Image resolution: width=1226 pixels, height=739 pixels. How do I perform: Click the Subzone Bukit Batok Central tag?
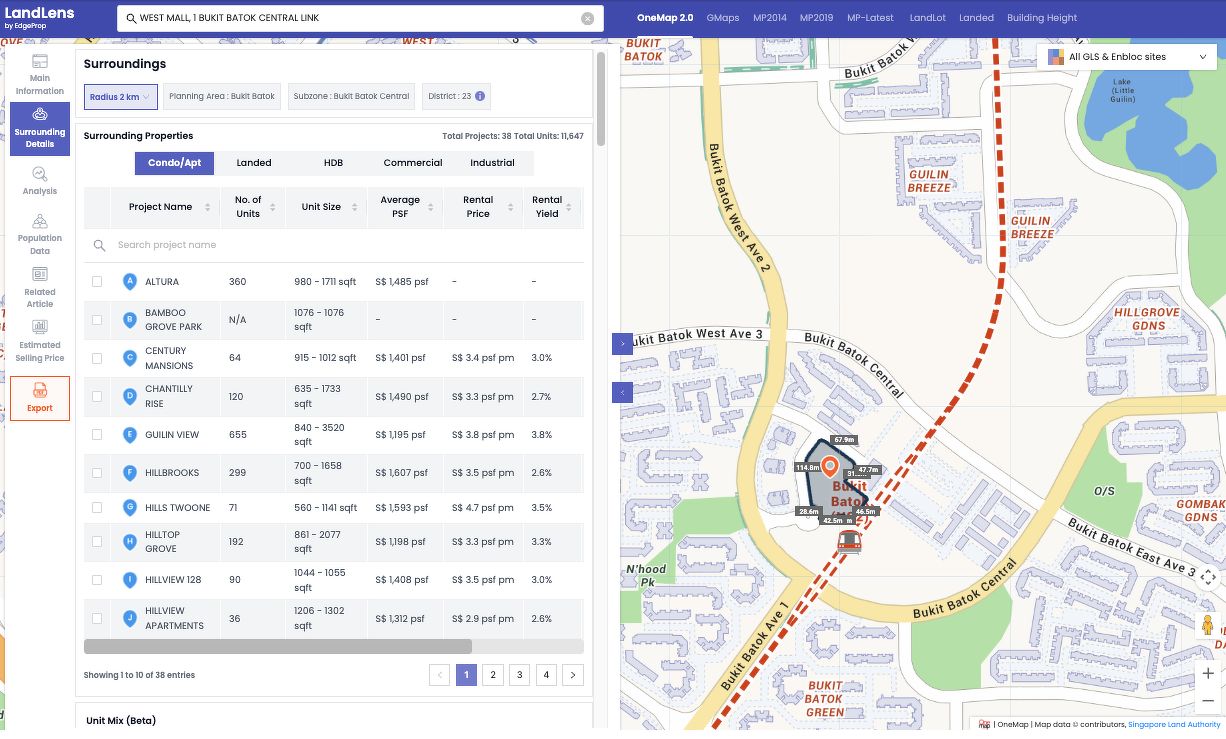click(x=351, y=96)
